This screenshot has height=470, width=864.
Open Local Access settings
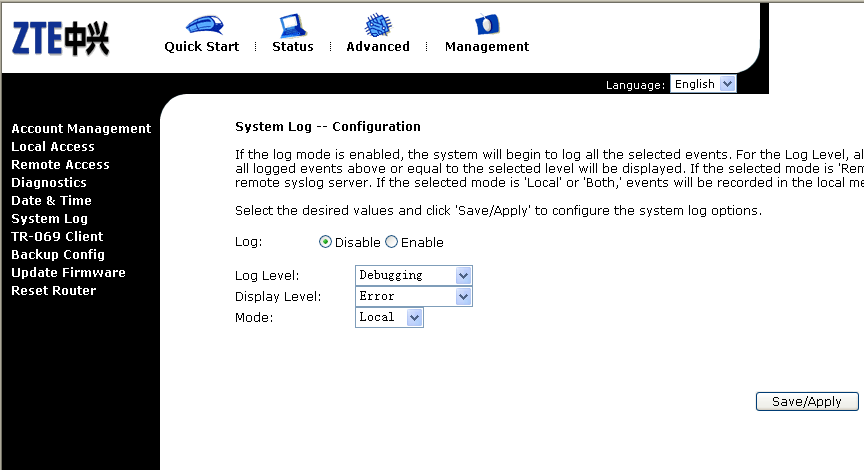[x=53, y=147]
